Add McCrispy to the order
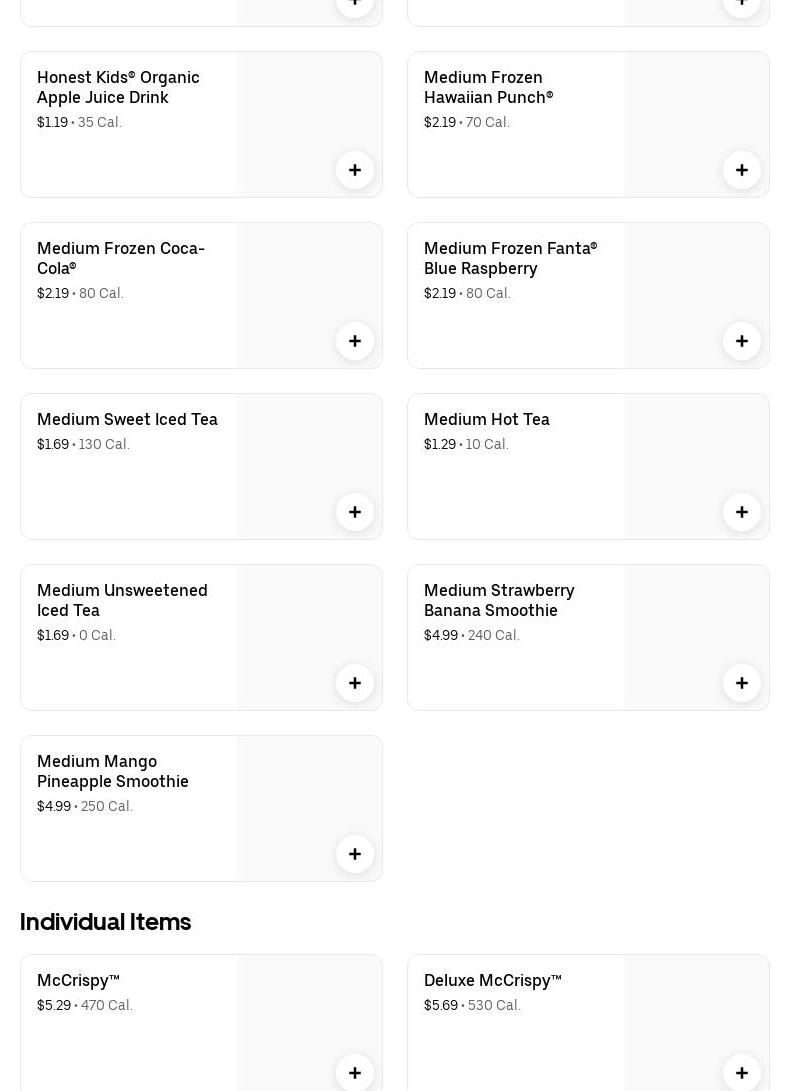The image size is (804, 1091). 355,1072
